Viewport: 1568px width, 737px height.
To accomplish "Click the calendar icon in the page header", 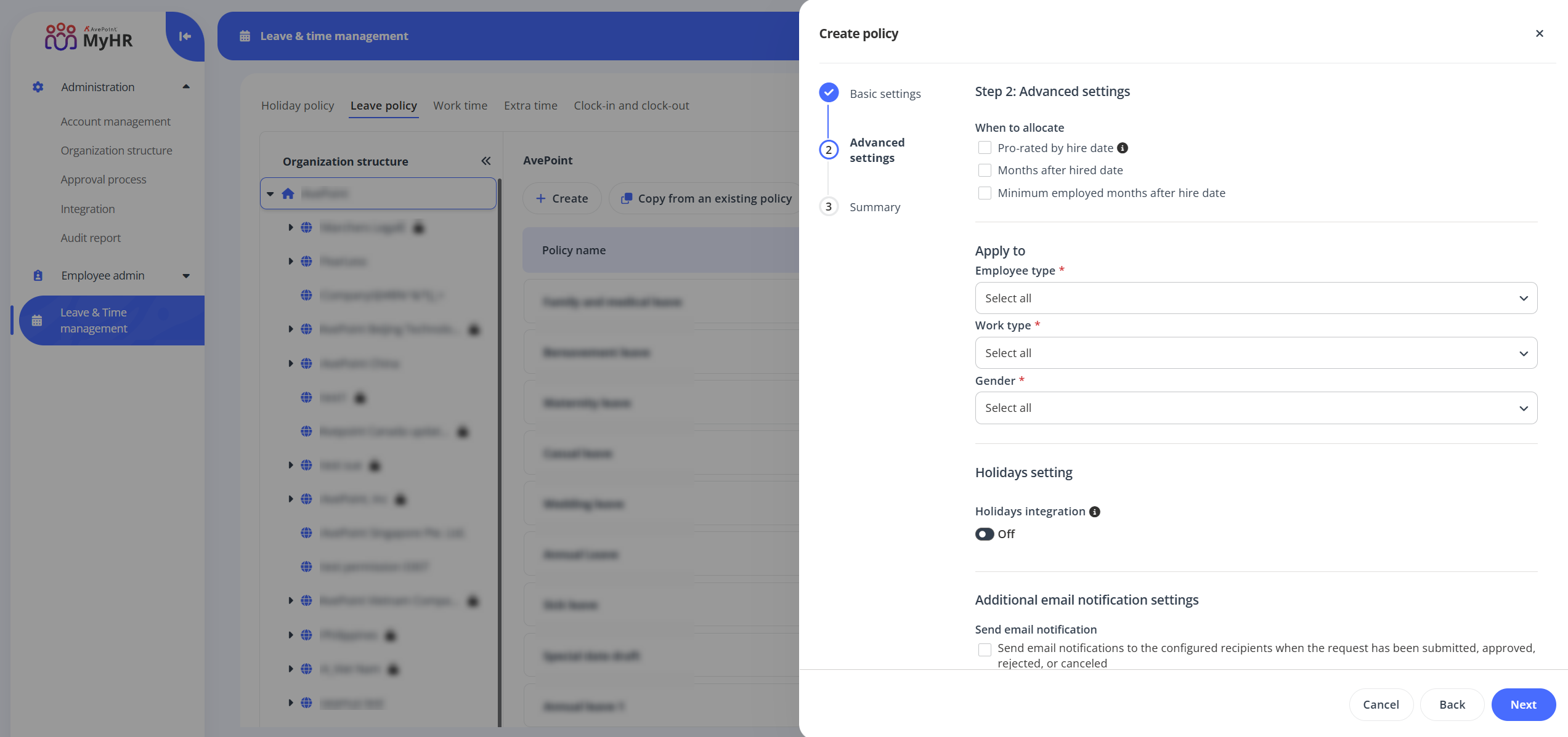I will 245,36.
